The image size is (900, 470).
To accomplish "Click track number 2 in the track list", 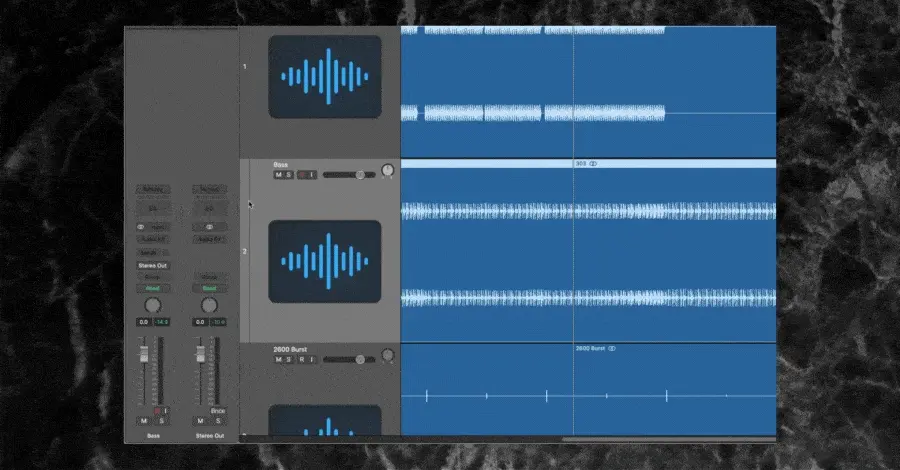I will click(245, 251).
